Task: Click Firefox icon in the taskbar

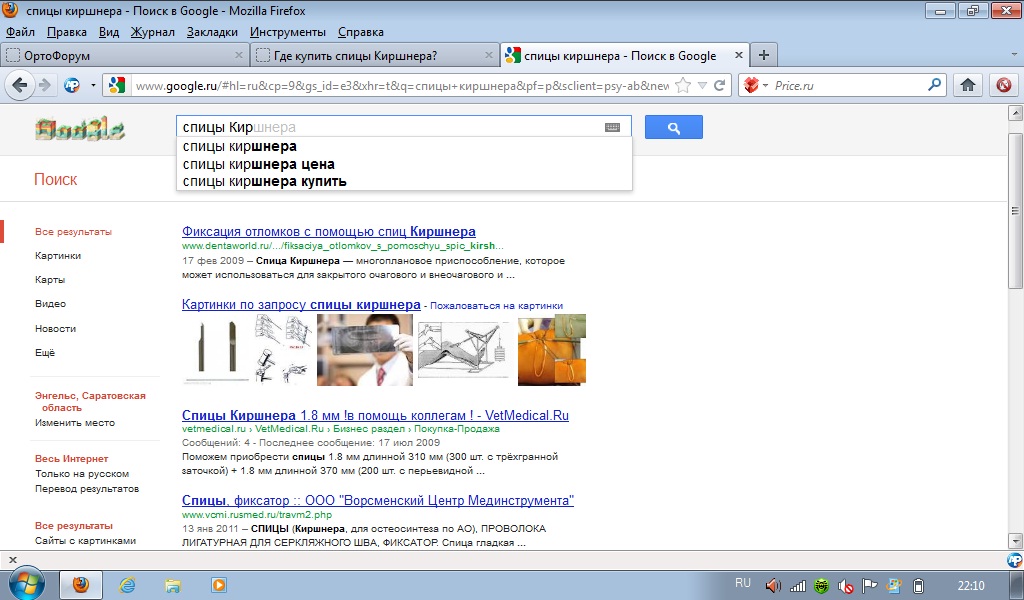Action: tap(81, 584)
